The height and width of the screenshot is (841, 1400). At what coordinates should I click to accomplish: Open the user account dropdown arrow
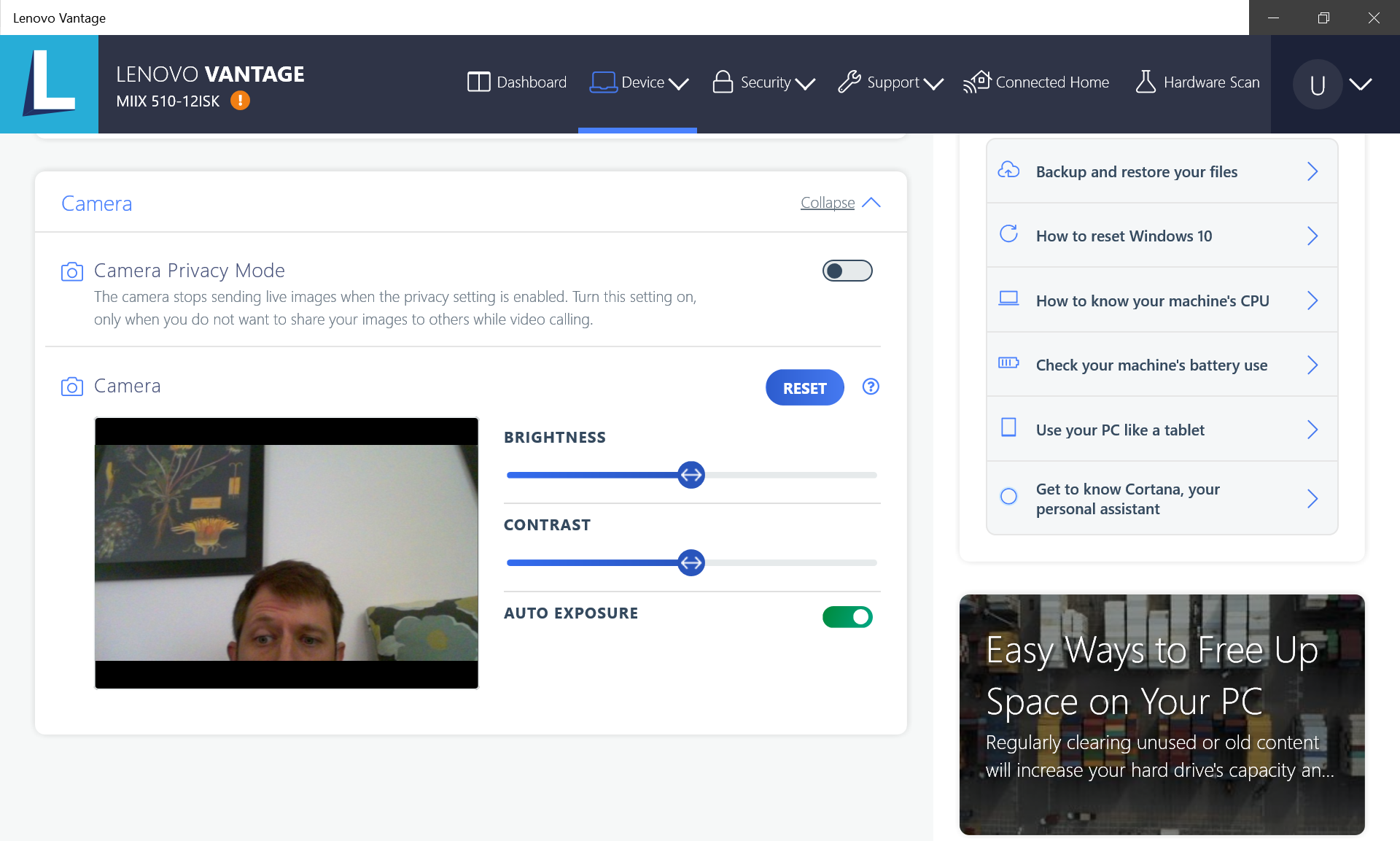point(1360,84)
